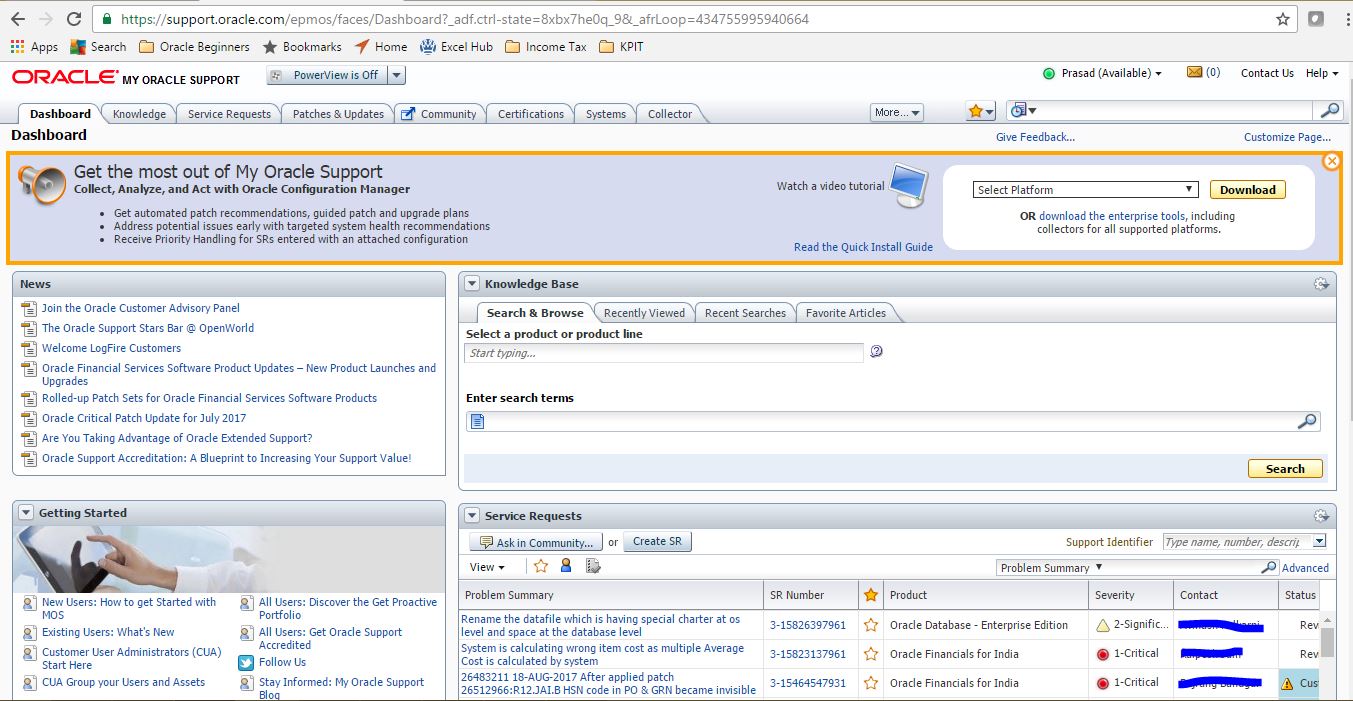Click the person filter icon in SR toolbar

tap(566, 566)
